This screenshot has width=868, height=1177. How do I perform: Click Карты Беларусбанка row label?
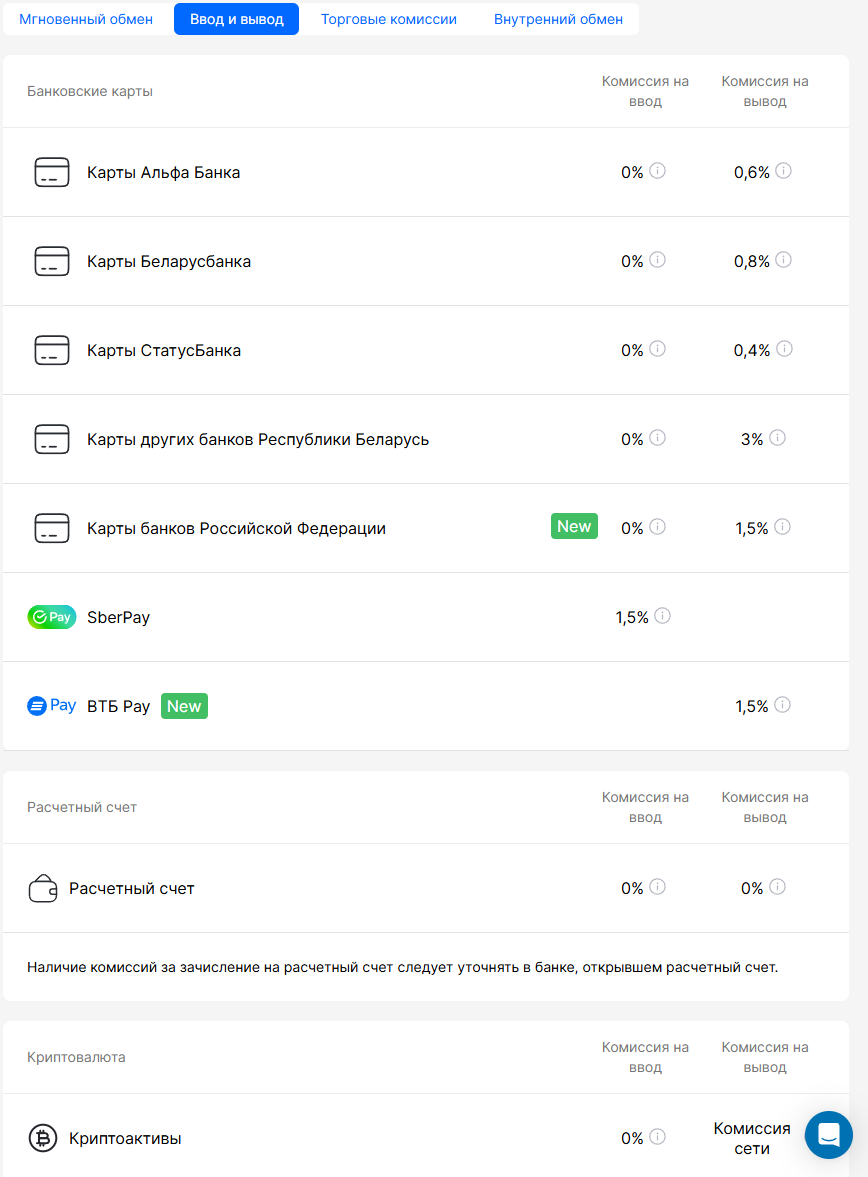click(169, 262)
